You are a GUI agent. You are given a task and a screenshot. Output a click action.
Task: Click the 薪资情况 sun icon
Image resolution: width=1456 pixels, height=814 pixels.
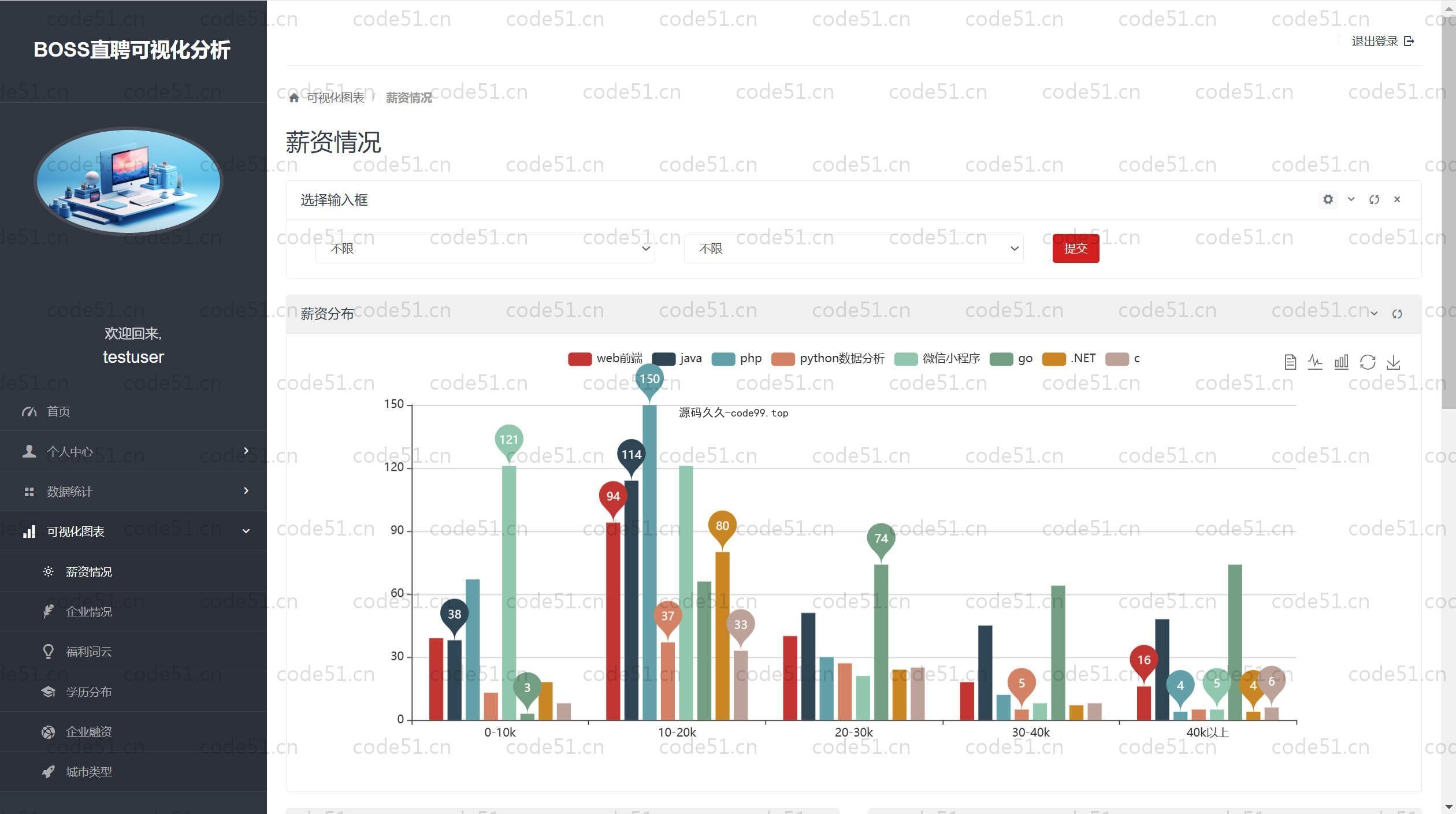pos(49,571)
